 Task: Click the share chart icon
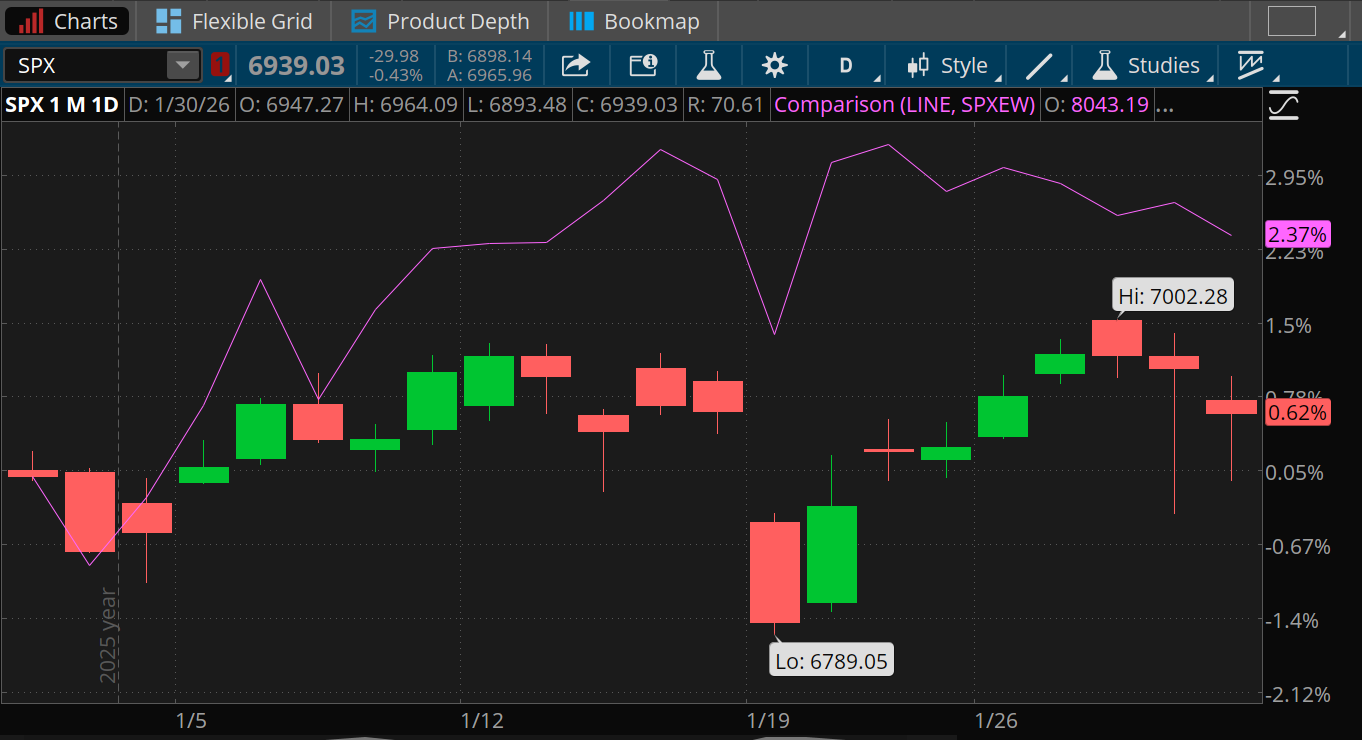tap(575, 64)
